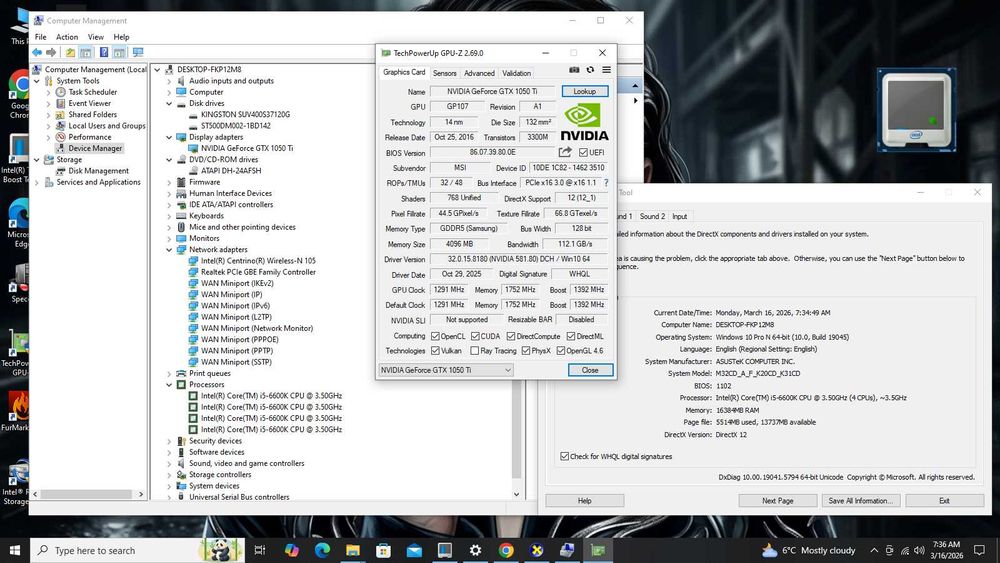This screenshot has height=563, width=1000.
Task: Toggle the OpenCL checkbox
Action: click(435, 336)
